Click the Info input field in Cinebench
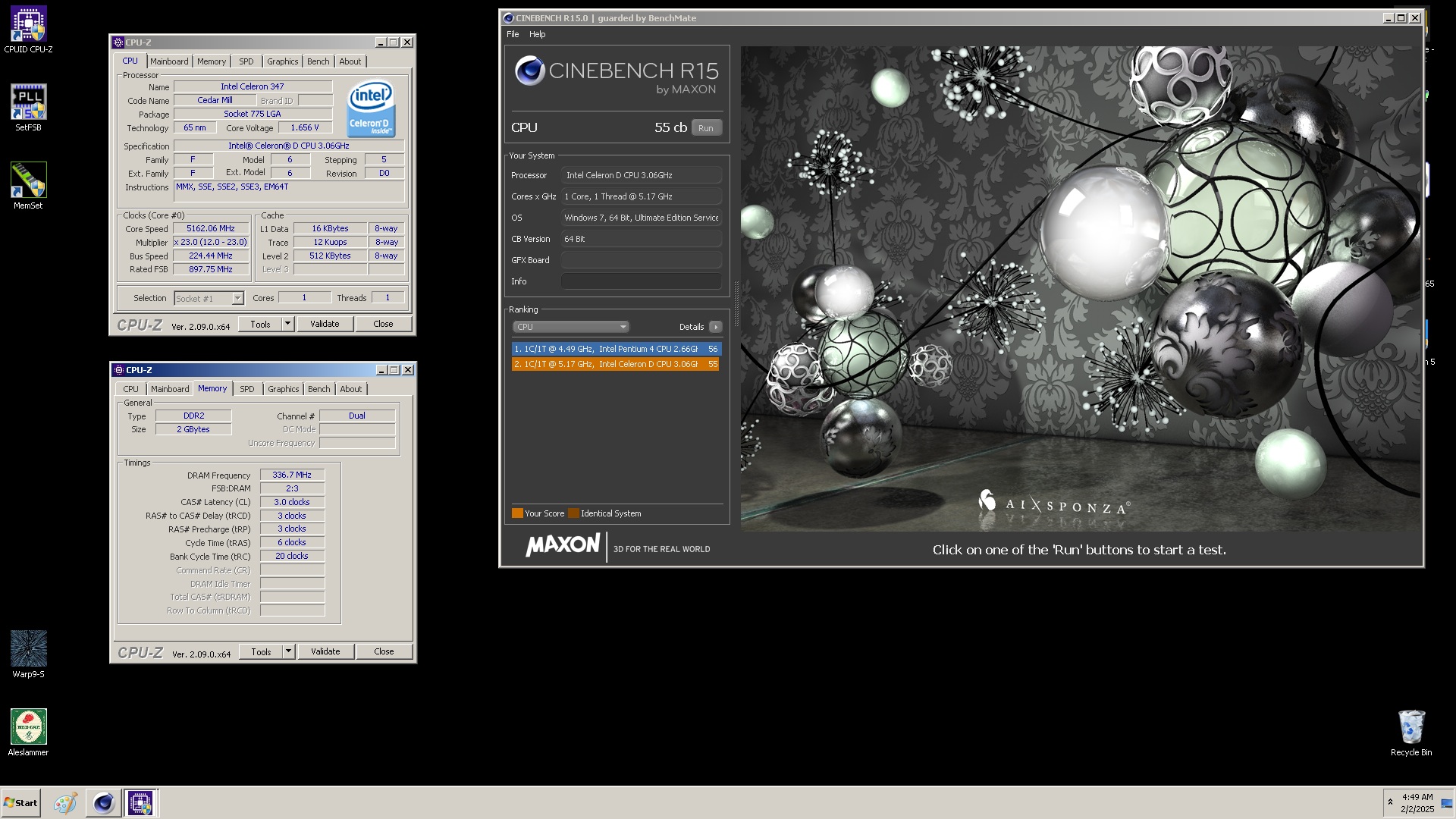This screenshot has height=819, width=1456. 641,281
